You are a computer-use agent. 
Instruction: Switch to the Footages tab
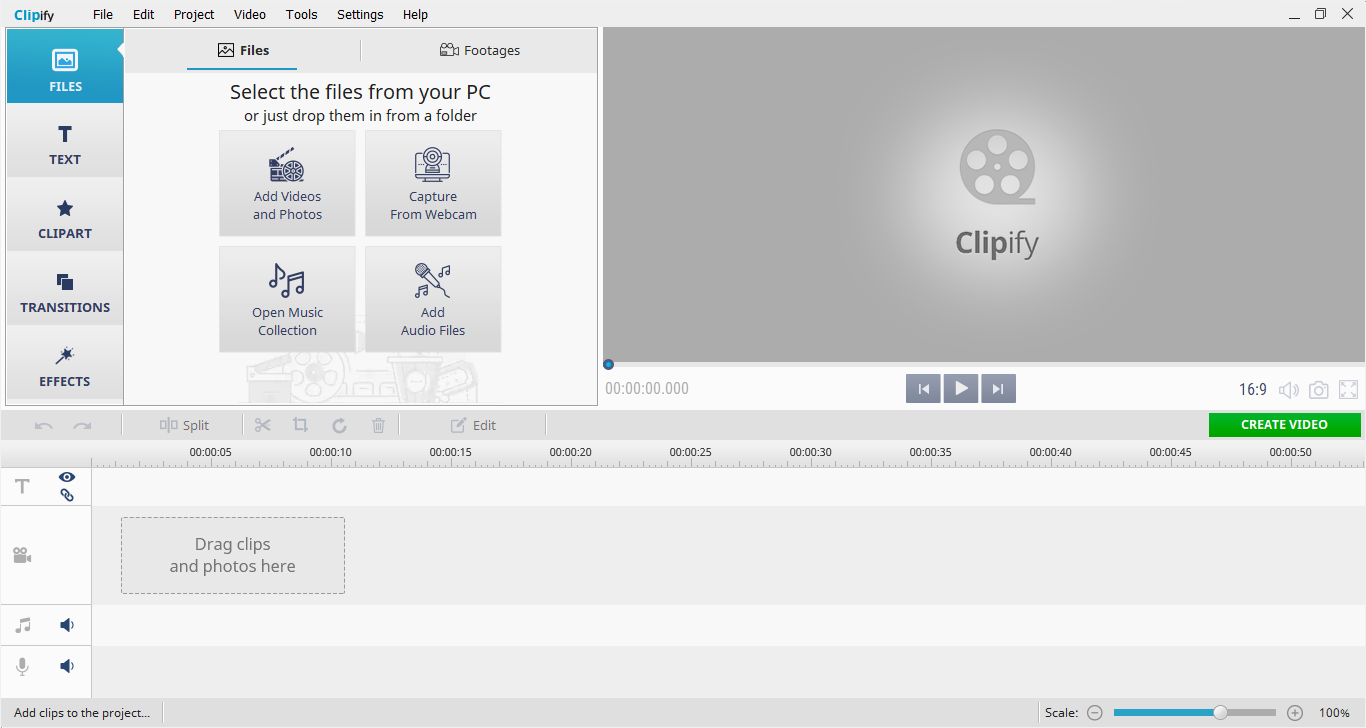pos(479,50)
